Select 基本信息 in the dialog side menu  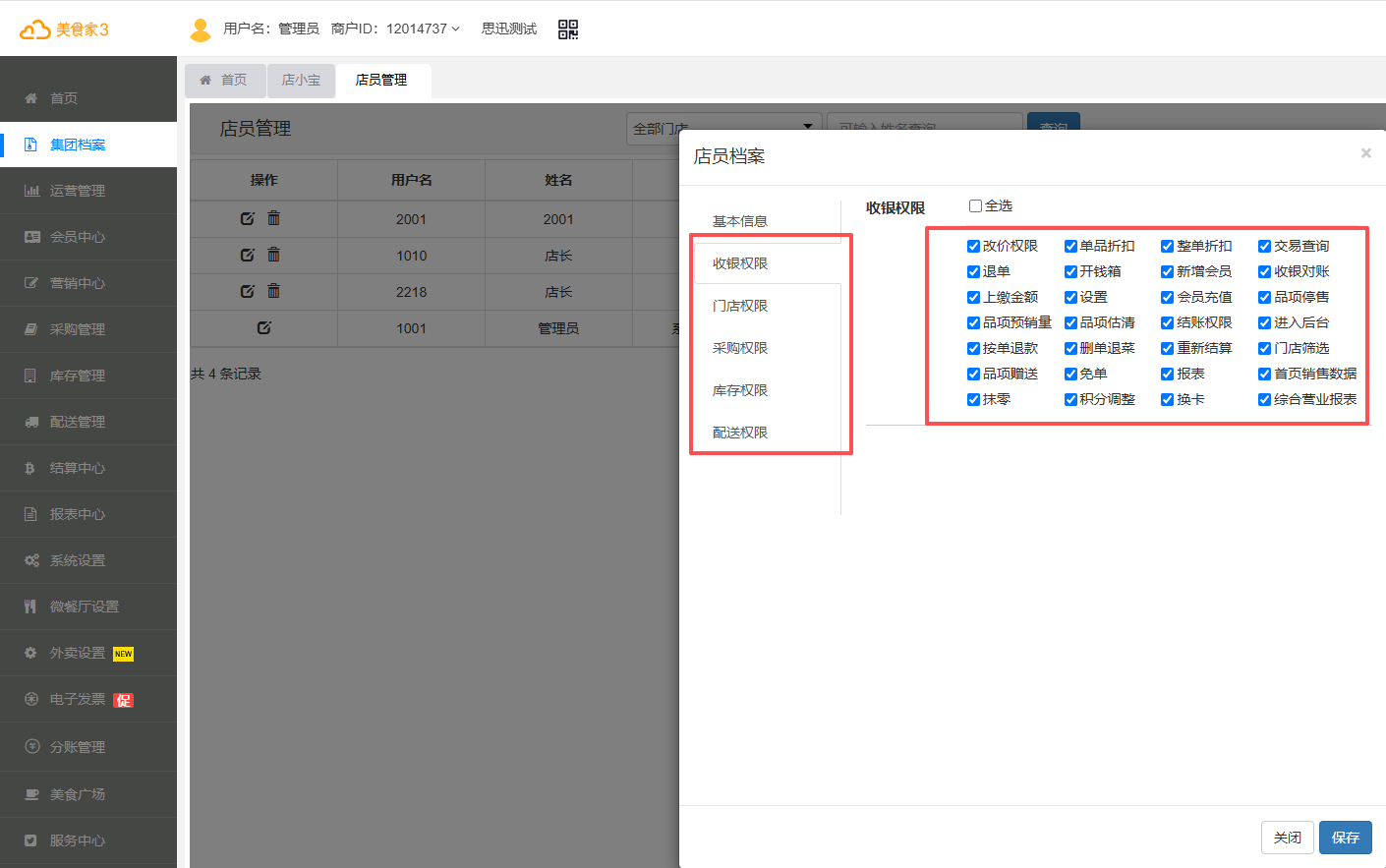coord(740,221)
